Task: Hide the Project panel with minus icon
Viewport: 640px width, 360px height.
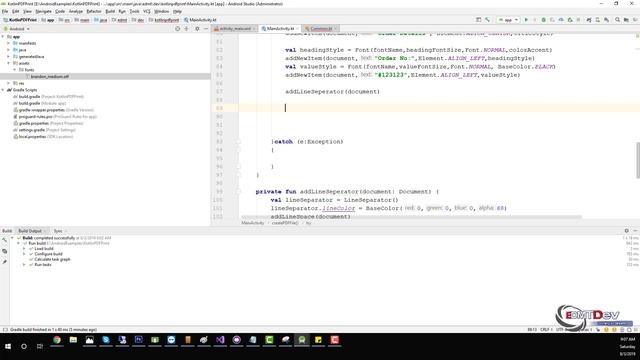Action: [206, 29]
